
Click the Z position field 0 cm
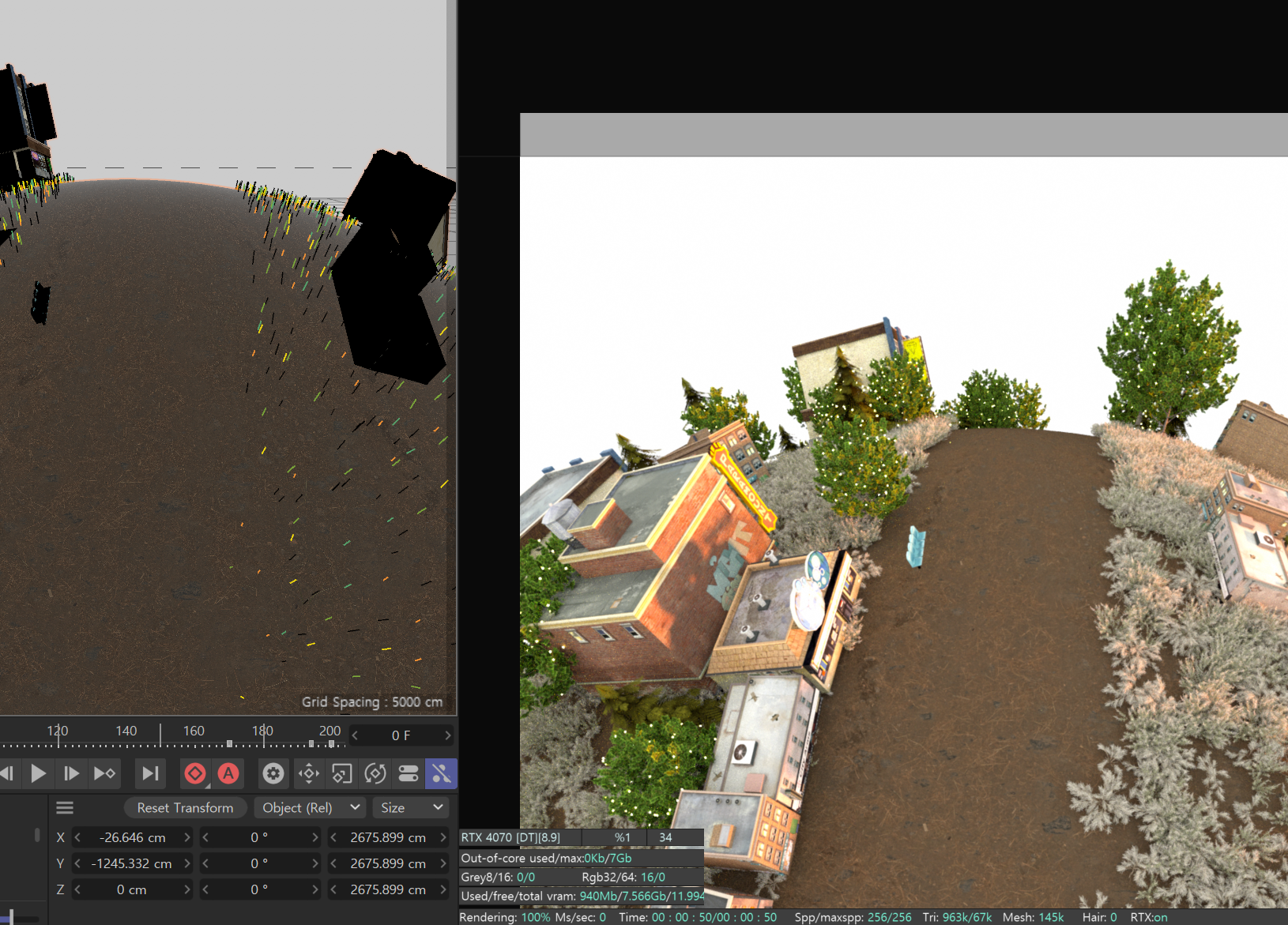133,889
